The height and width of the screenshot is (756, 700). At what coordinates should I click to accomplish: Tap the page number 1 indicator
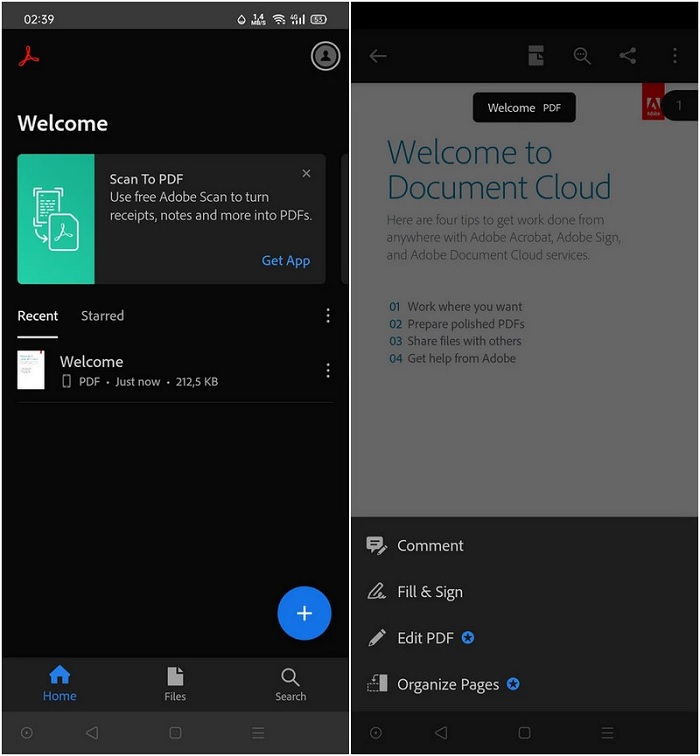[x=679, y=105]
